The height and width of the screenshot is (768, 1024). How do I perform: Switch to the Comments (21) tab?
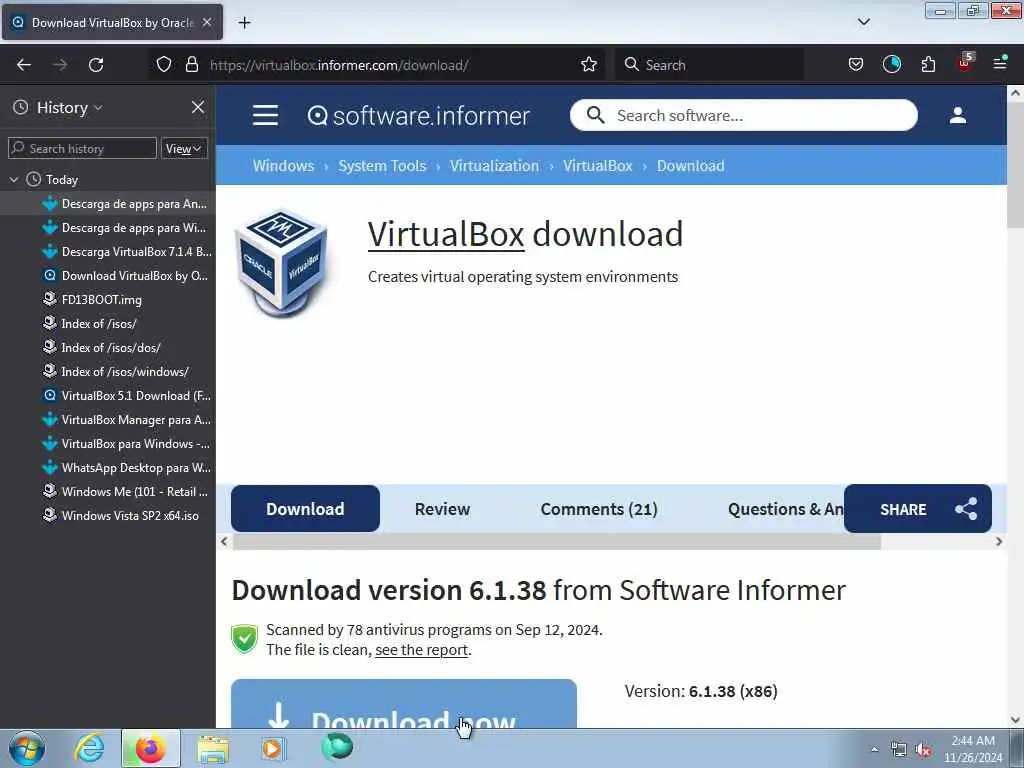(599, 509)
